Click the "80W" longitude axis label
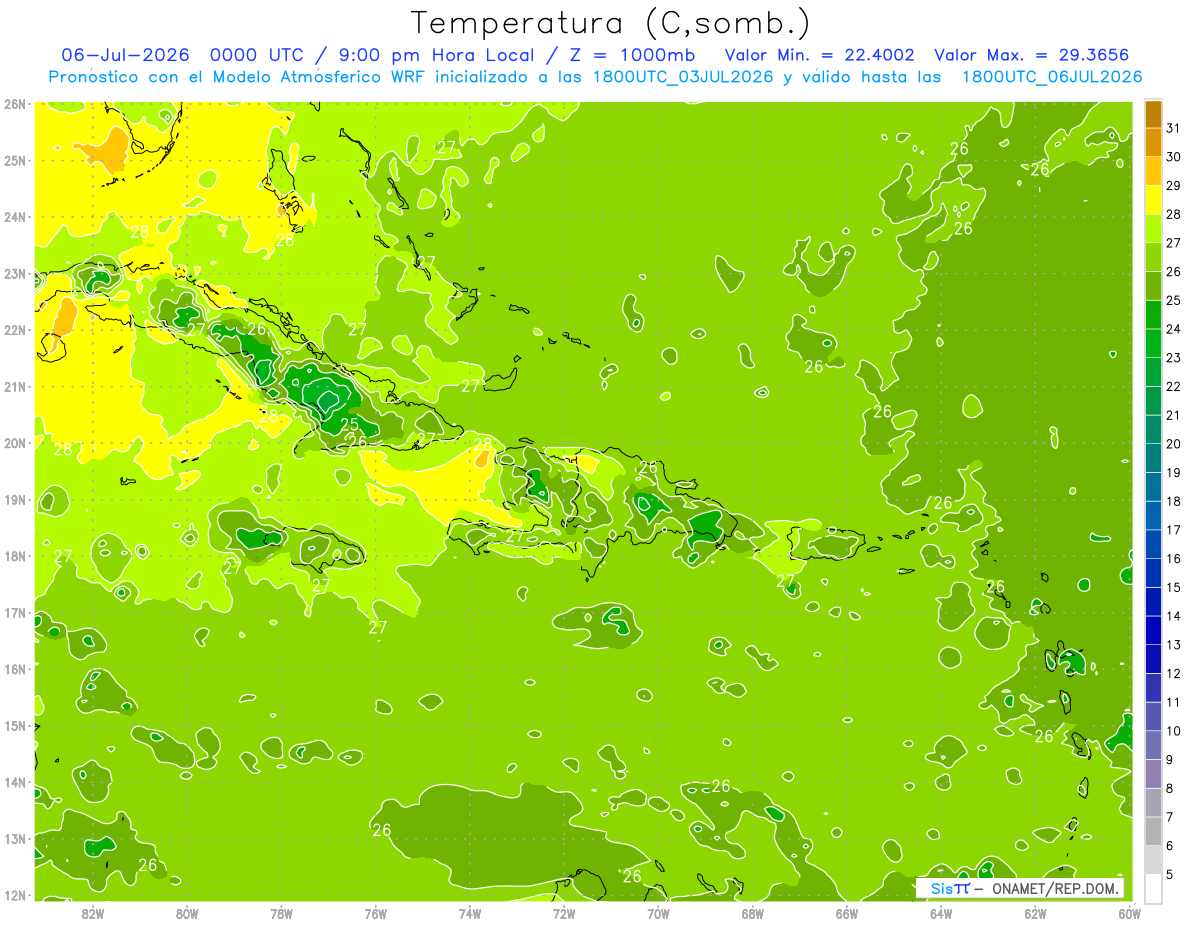This screenshot has height=927, width=1200. tap(186, 912)
